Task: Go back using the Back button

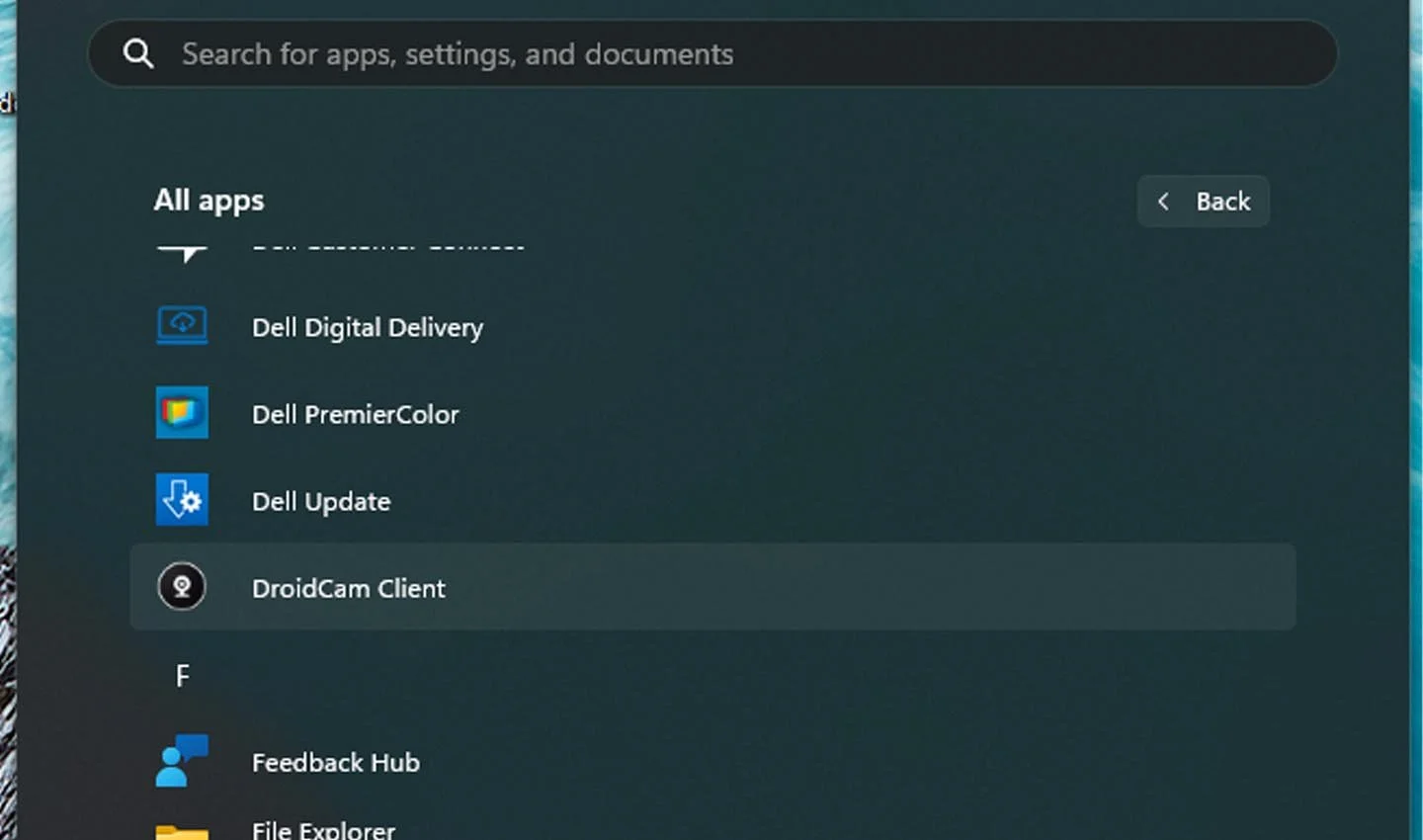Action: click(x=1203, y=202)
